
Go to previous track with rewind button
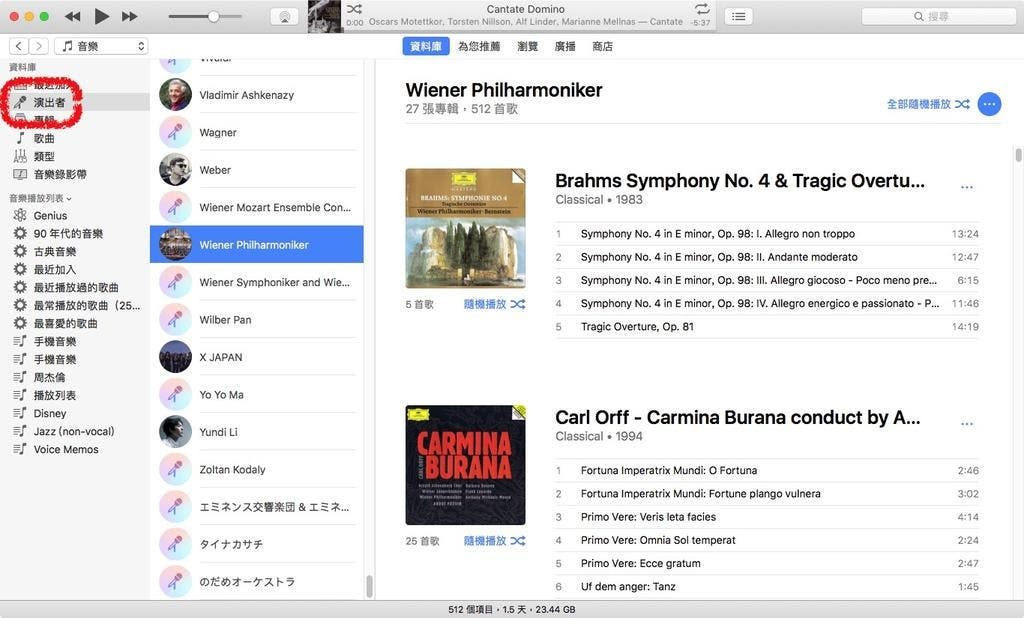pyautogui.click(x=73, y=16)
